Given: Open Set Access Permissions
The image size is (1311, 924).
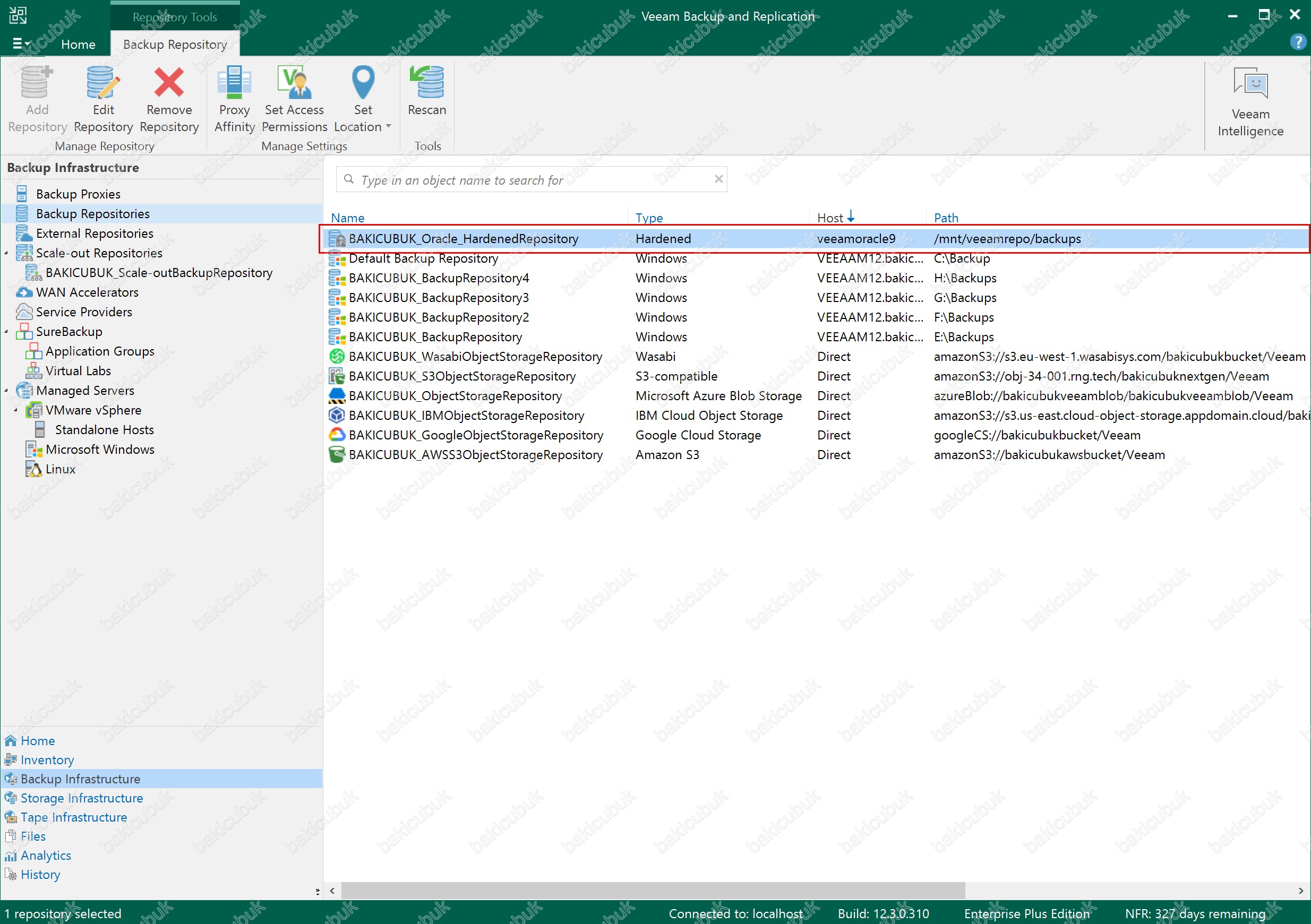Looking at the screenshot, I should [294, 100].
